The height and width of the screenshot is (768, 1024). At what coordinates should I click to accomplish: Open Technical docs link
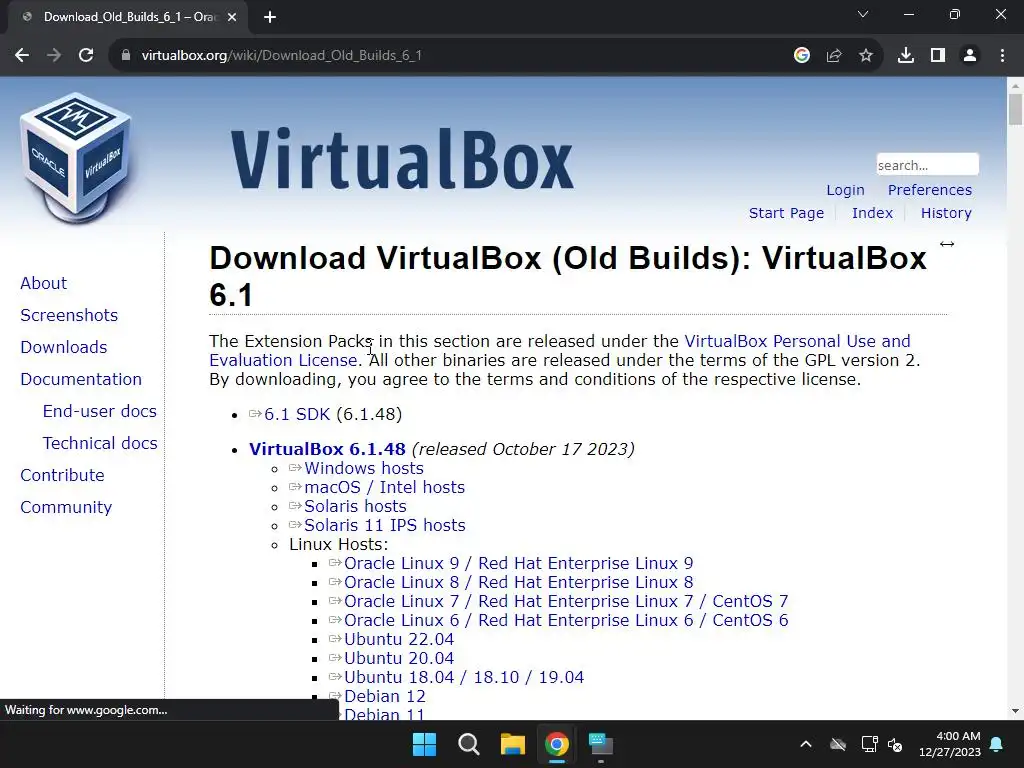point(100,443)
